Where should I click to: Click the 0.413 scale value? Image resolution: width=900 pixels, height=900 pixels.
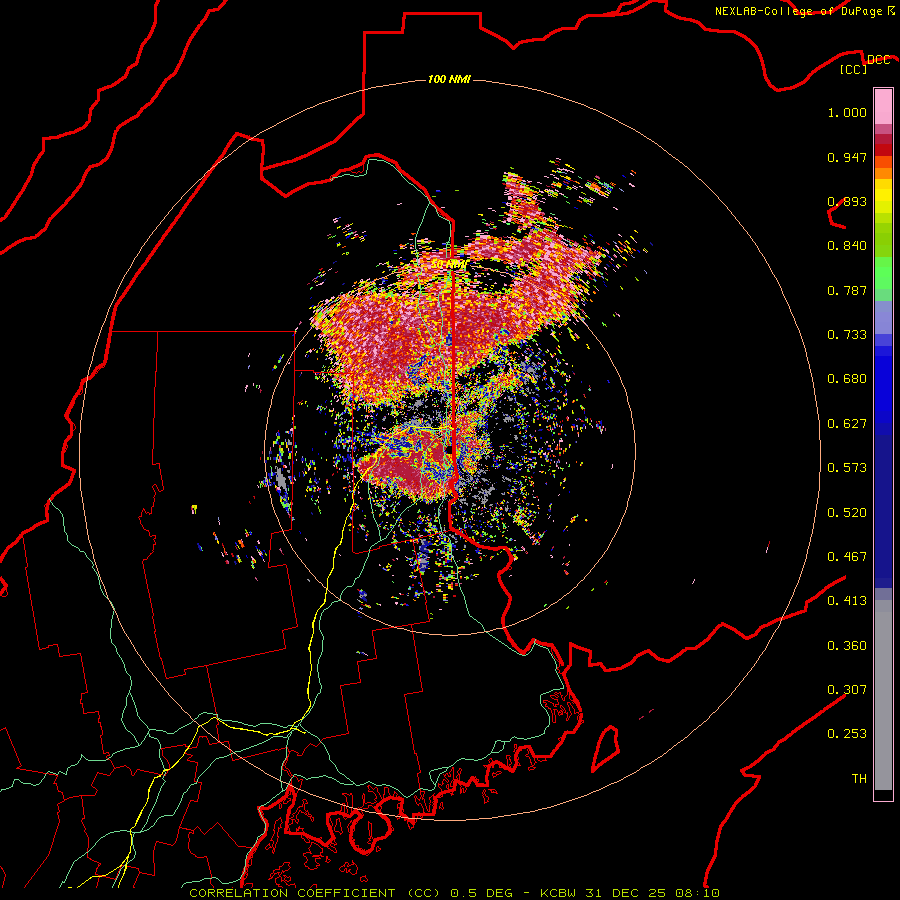pos(847,601)
